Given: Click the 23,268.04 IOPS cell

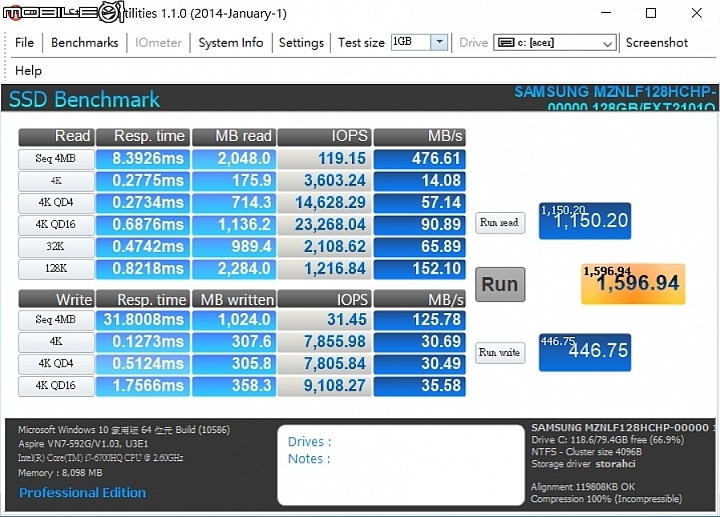Looking at the screenshot, I should [324, 225].
